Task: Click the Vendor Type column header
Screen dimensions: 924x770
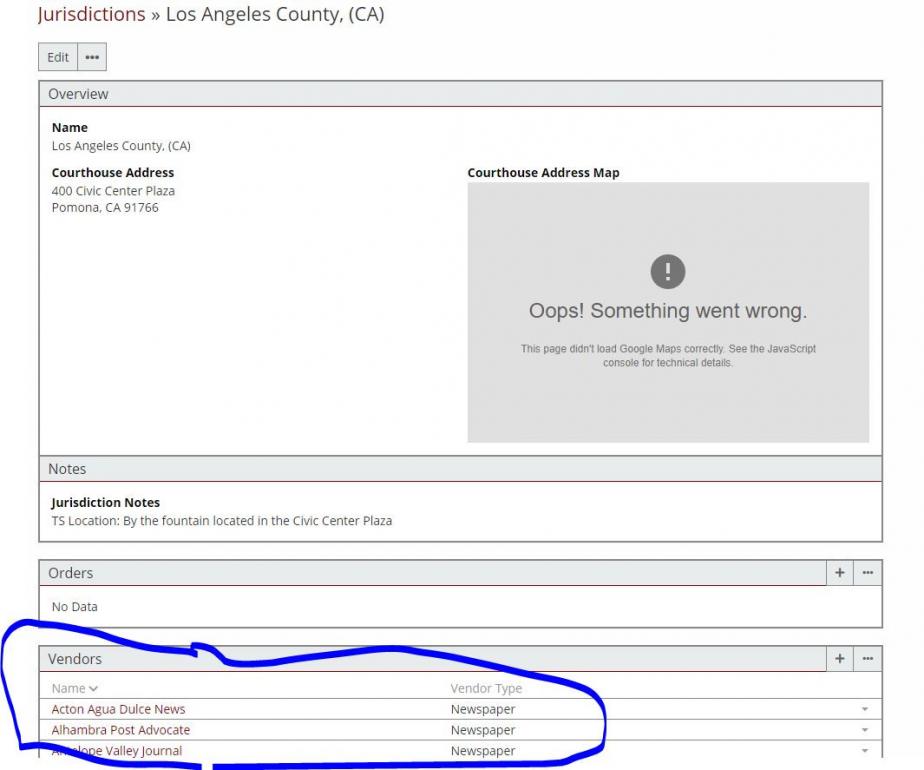Action: click(486, 688)
